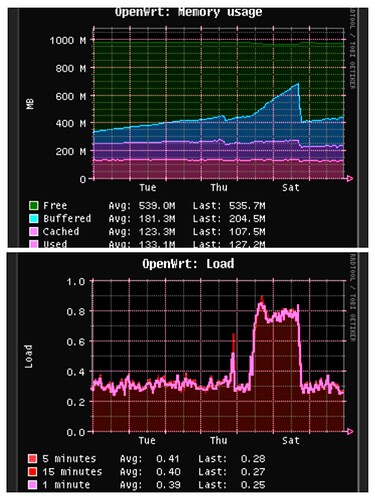Image resolution: width=375 pixels, height=500 pixels.
Task: Click the buffered memory peak near Saturday
Action: pos(298,84)
